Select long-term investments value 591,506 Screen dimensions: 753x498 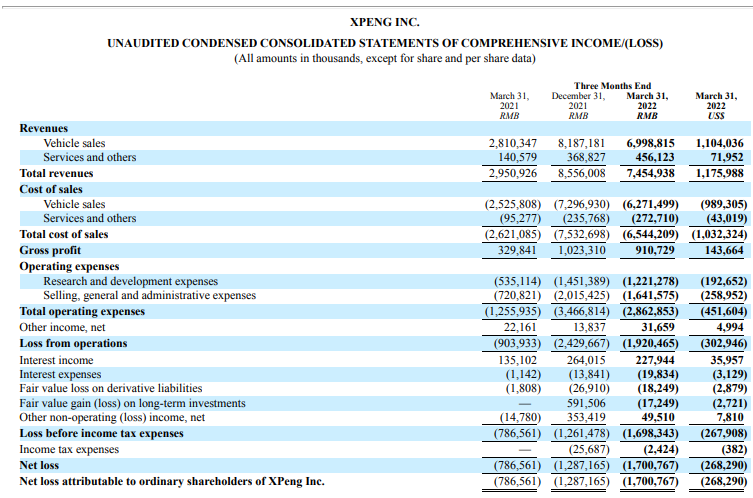[x=586, y=403]
